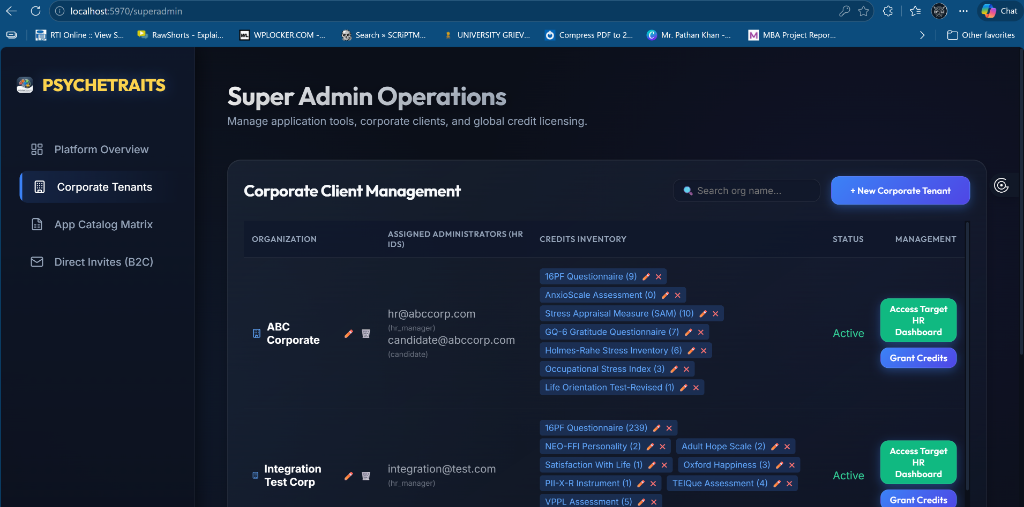1024x507 pixels.
Task: Remove Stress Appraisal Measure (SAM) credits
Action: click(x=715, y=314)
